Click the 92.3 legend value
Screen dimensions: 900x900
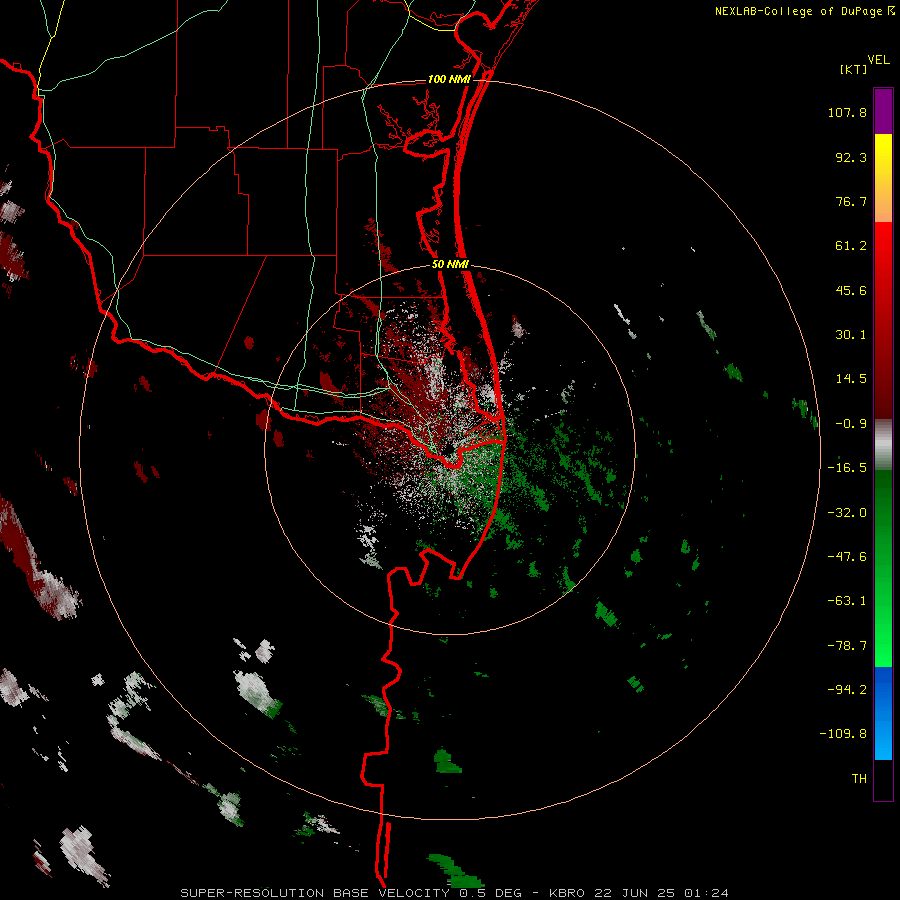pos(851,157)
